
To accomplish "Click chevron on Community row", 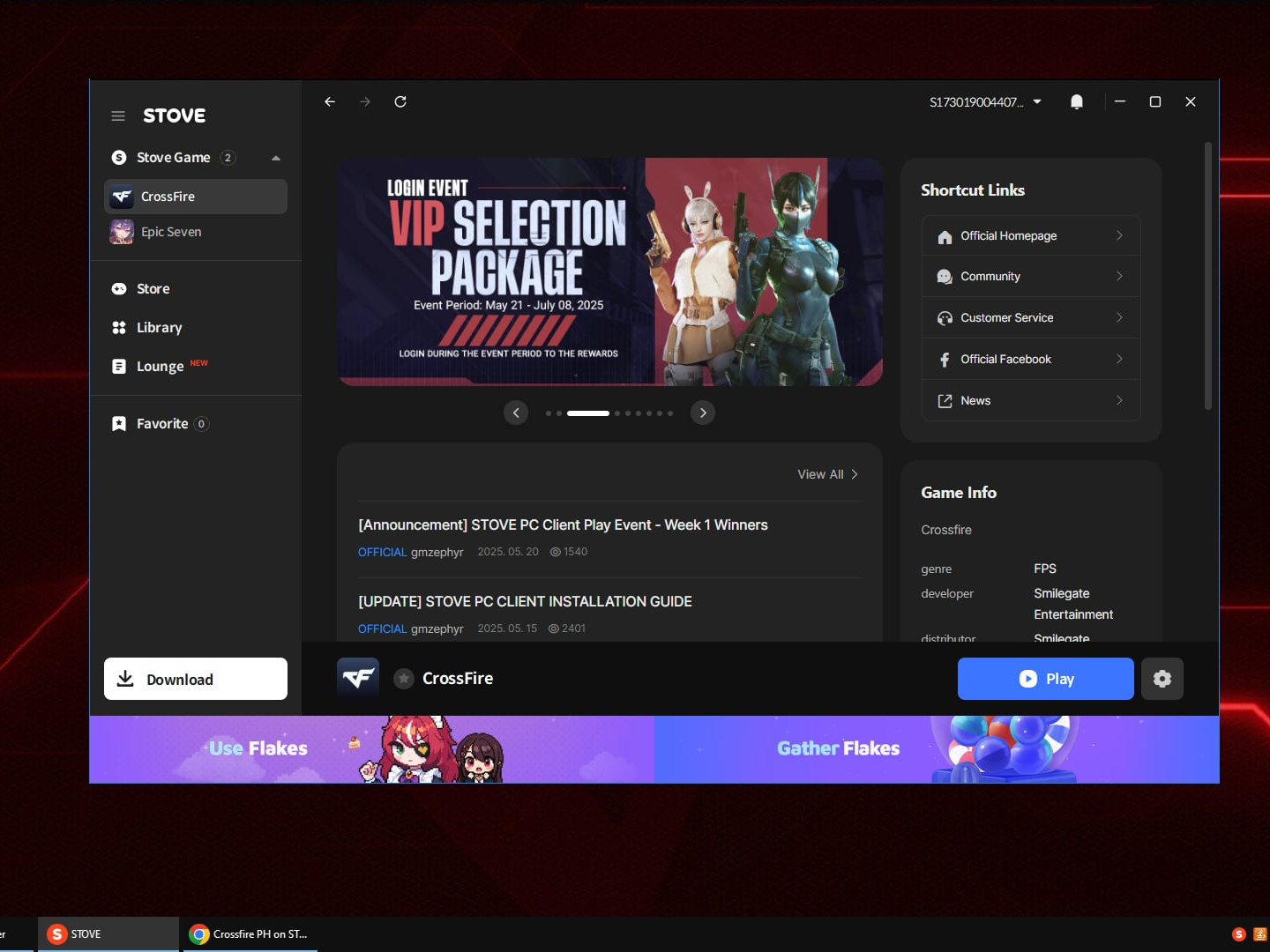I will click(1119, 276).
